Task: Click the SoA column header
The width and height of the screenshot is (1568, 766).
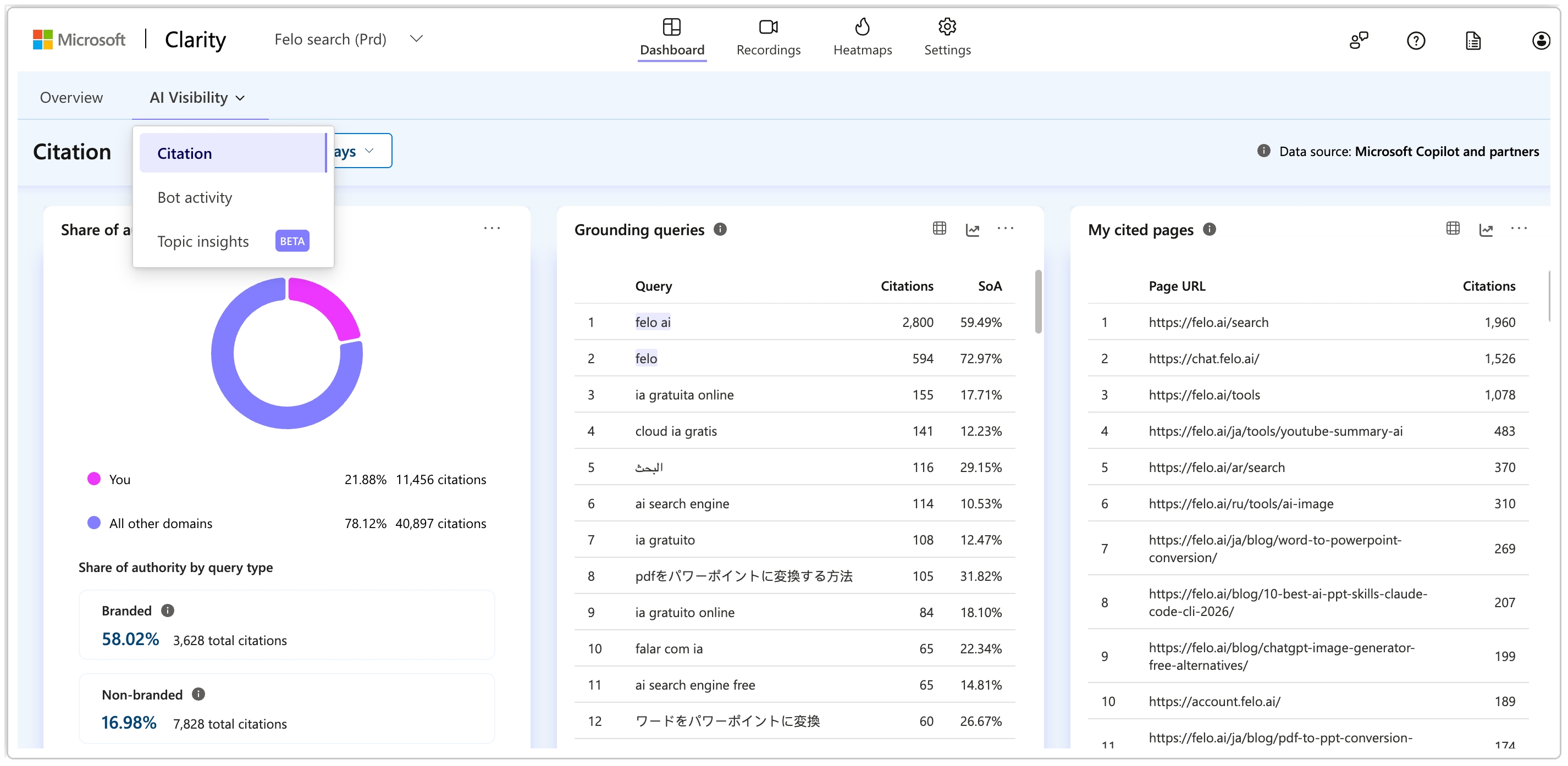Action: (x=990, y=286)
